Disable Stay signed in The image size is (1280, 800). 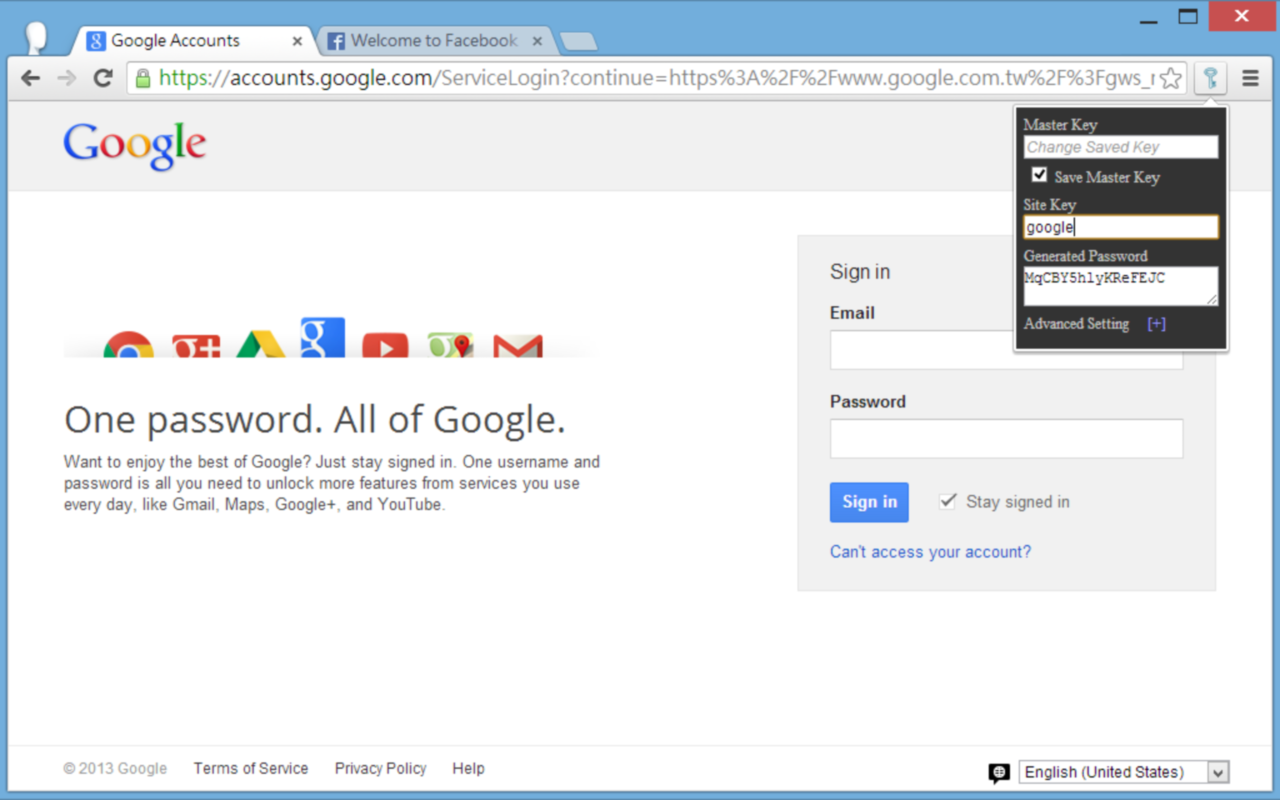pyautogui.click(x=947, y=500)
